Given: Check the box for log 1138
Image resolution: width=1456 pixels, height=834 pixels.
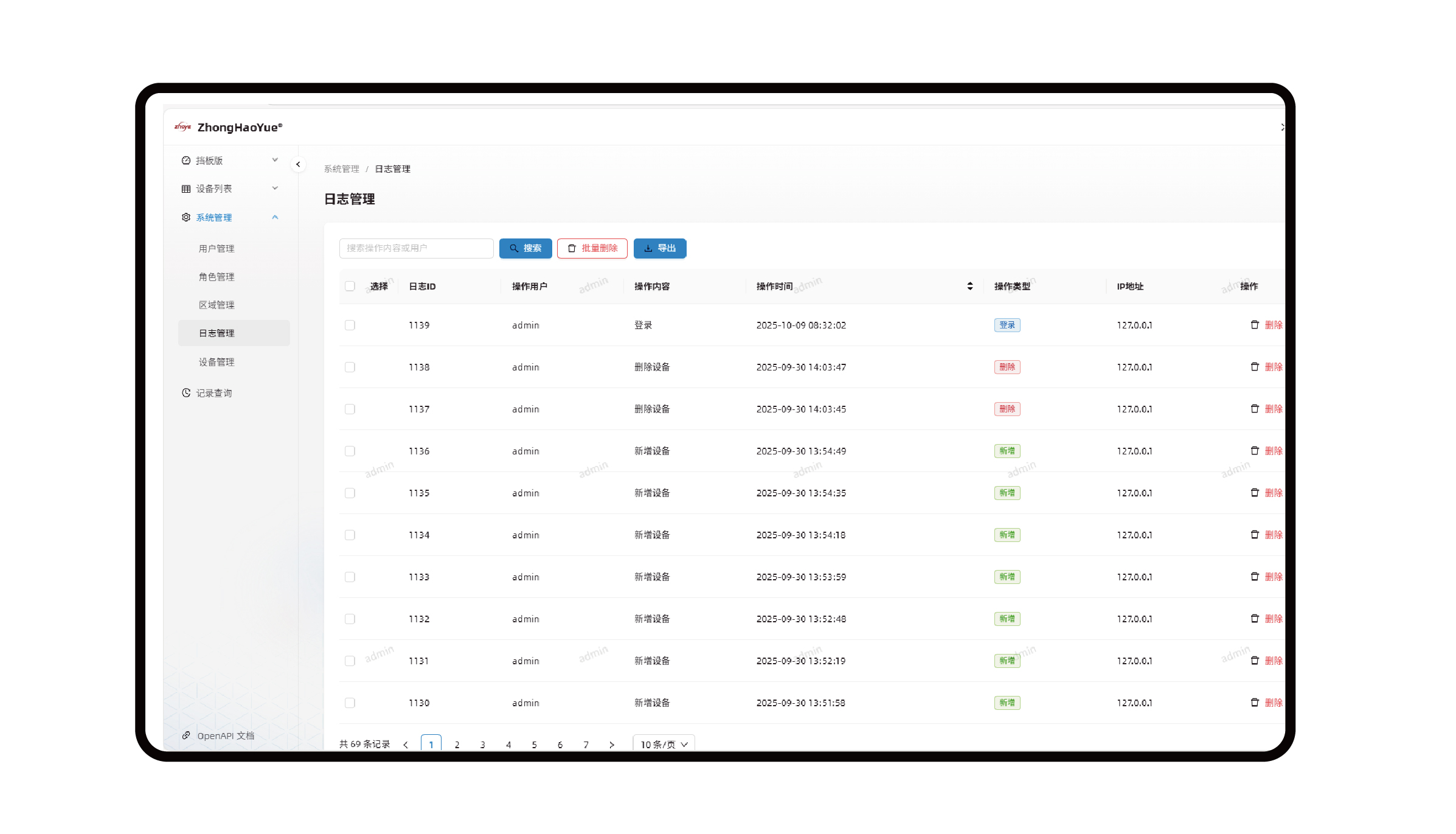Looking at the screenshot, I should pos(350,367).
